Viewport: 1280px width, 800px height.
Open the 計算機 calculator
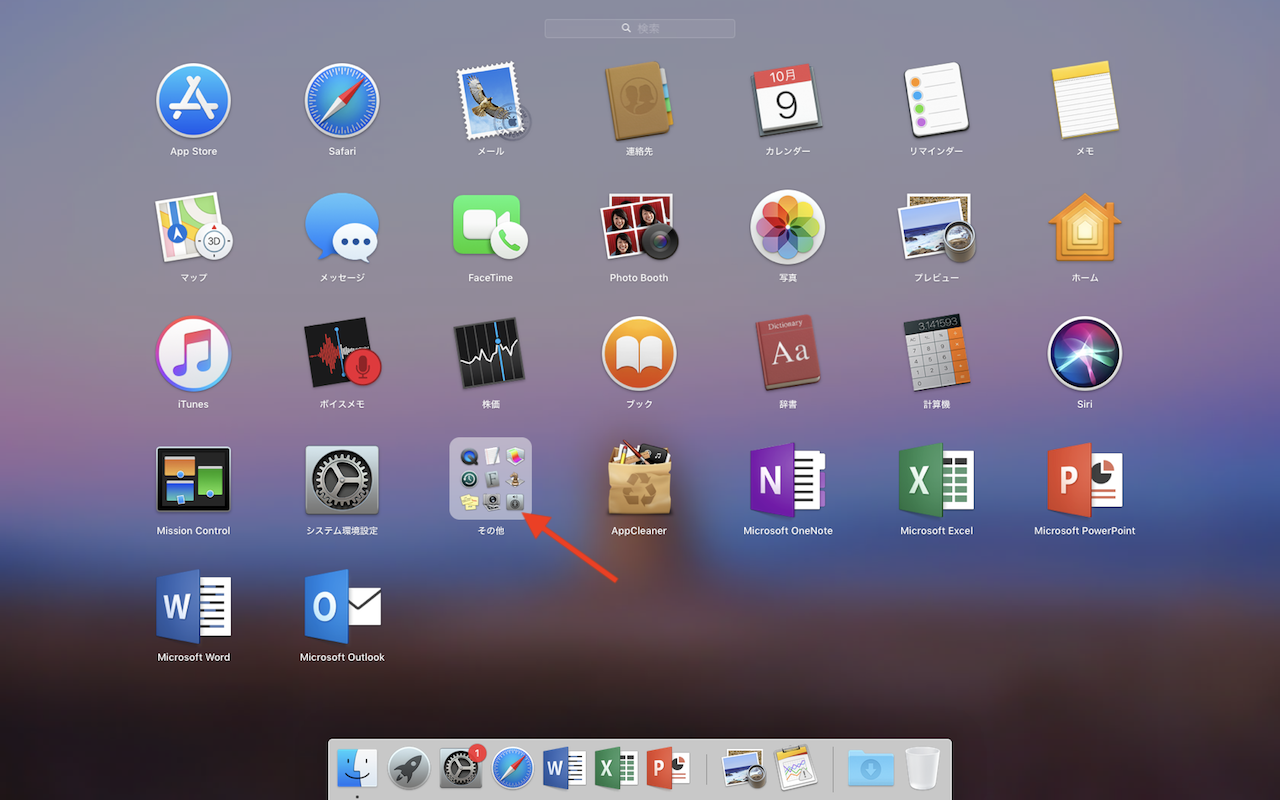click(x=936, y=354)
